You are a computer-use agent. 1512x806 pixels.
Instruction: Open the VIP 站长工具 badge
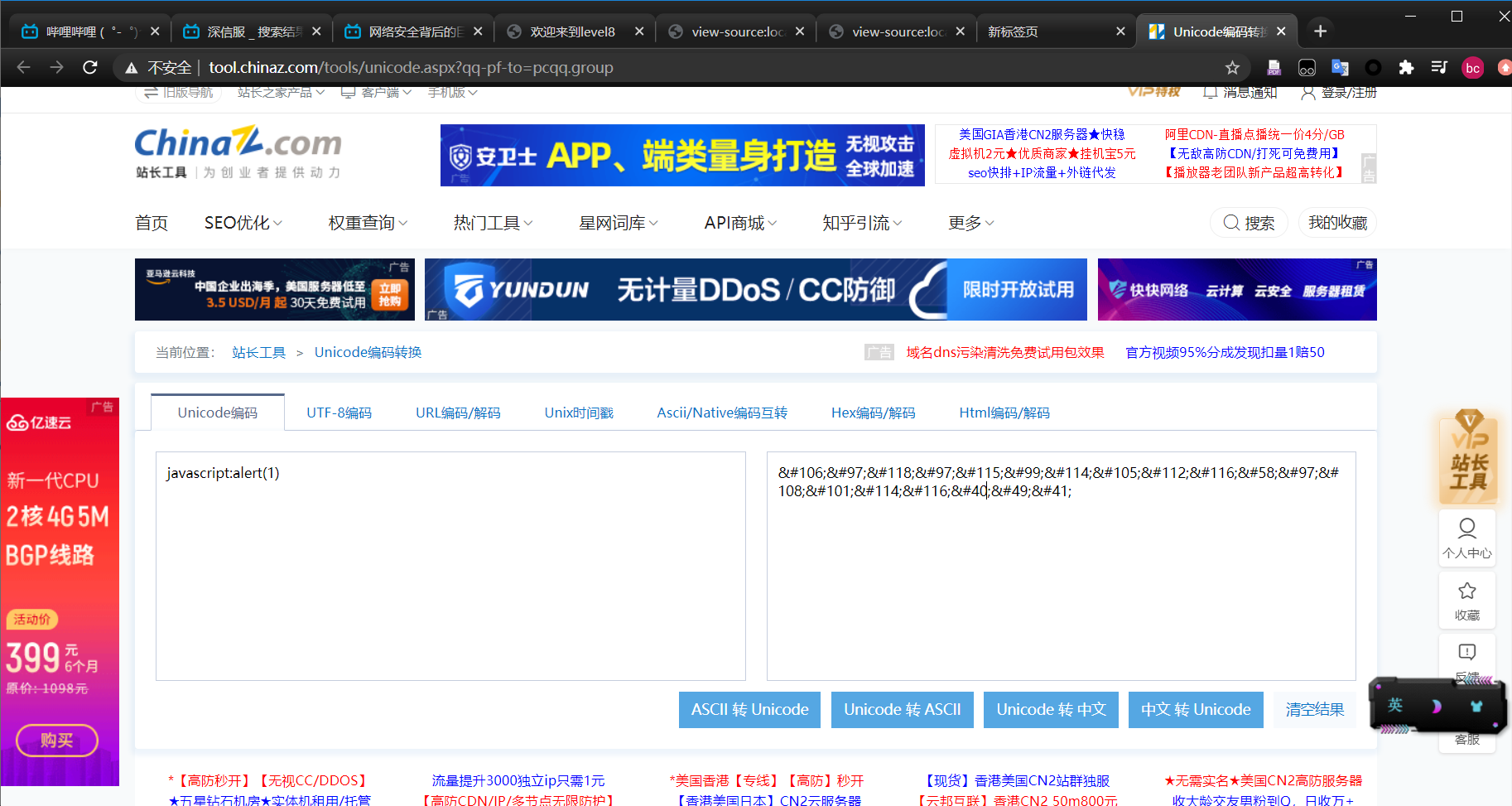pos(1469,457)
